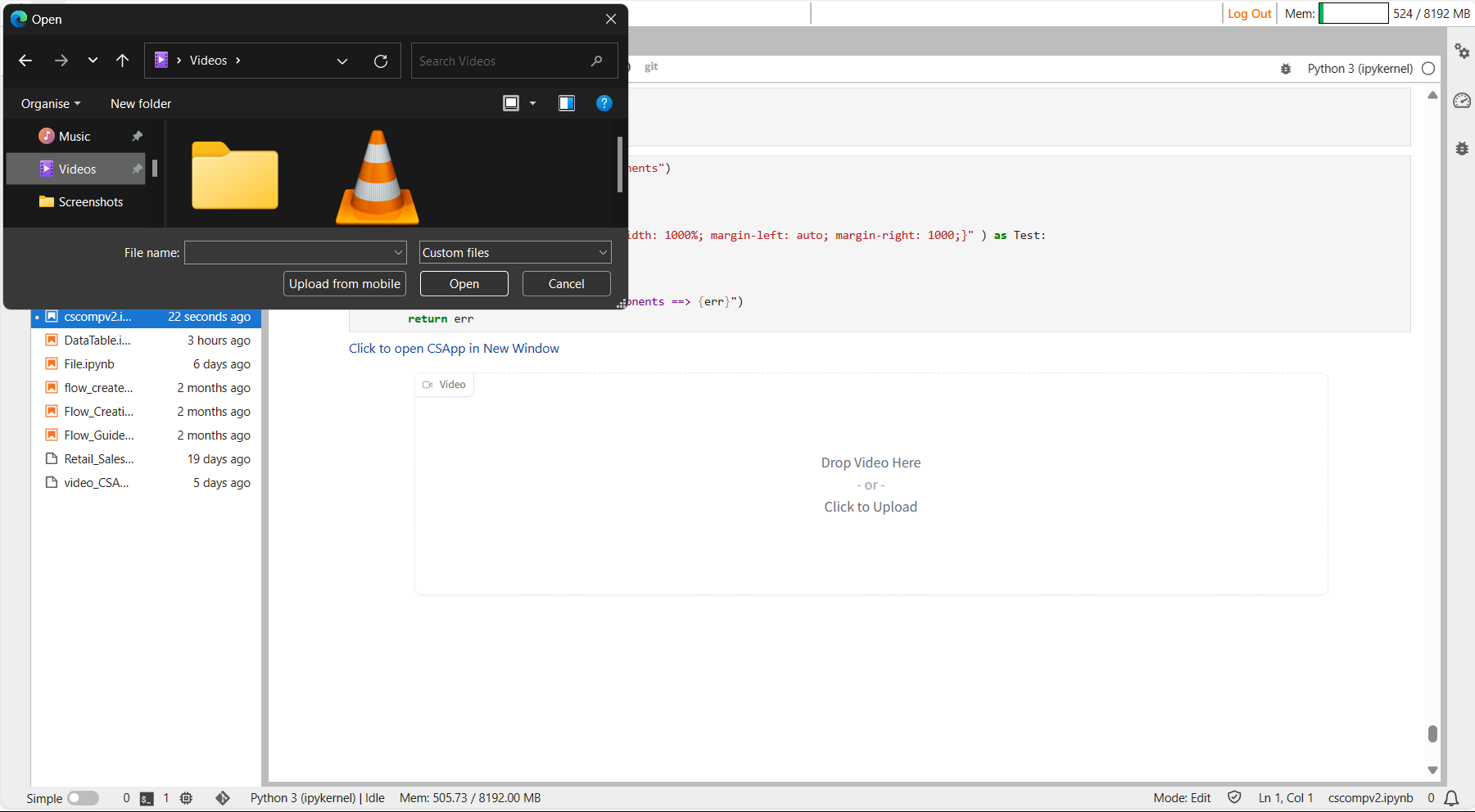Click the trusted shield status icon
This screenshot has height=812, width=1475.
(x=1234, y=797)
